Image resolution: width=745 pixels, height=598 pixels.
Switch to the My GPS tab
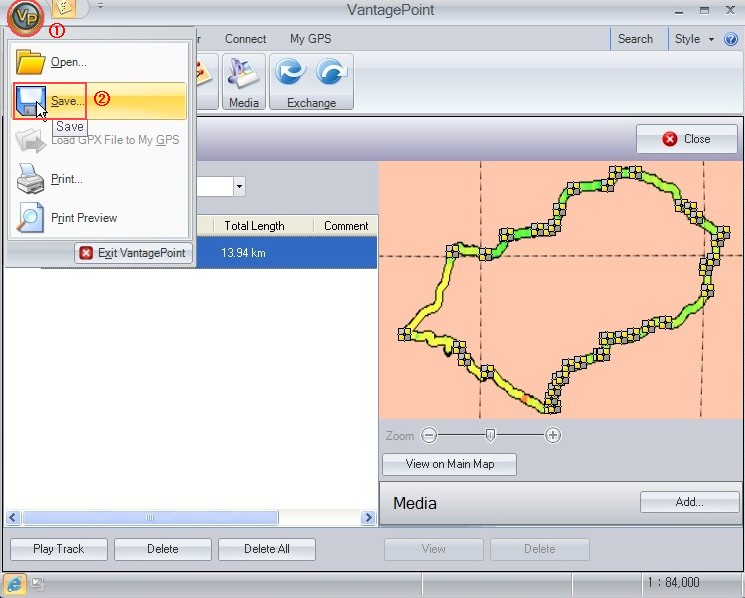(x=310, y=39)
